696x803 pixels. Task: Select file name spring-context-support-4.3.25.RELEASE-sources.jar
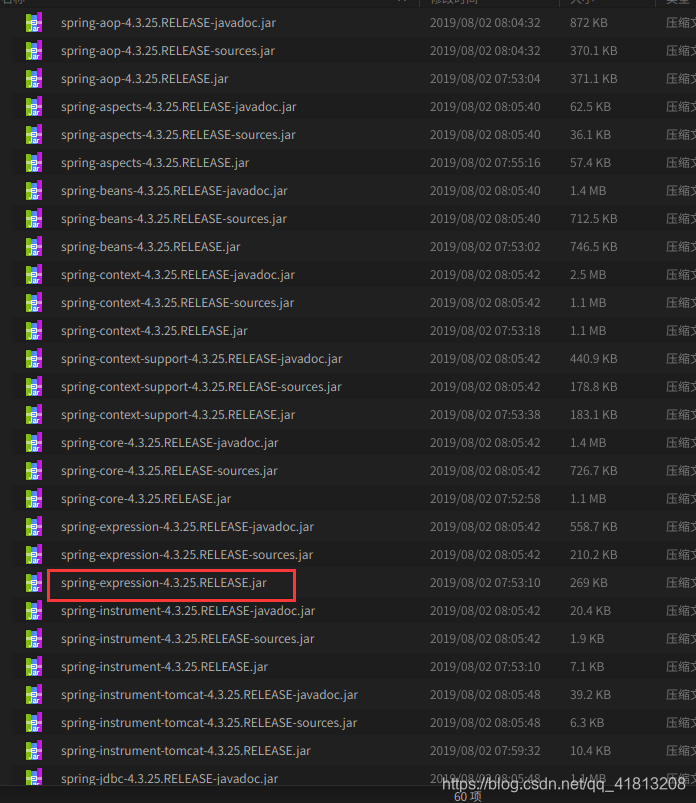[201, 387]
